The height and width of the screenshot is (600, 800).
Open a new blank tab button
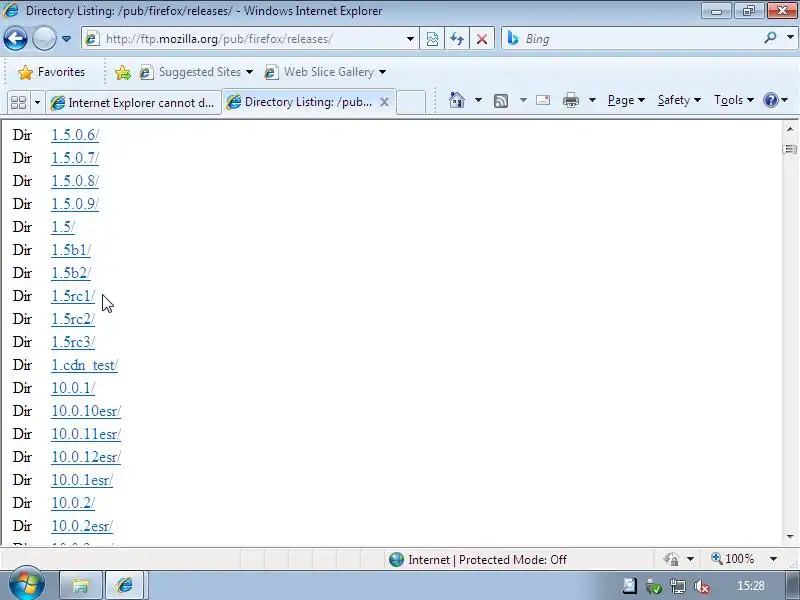(411, 102)
